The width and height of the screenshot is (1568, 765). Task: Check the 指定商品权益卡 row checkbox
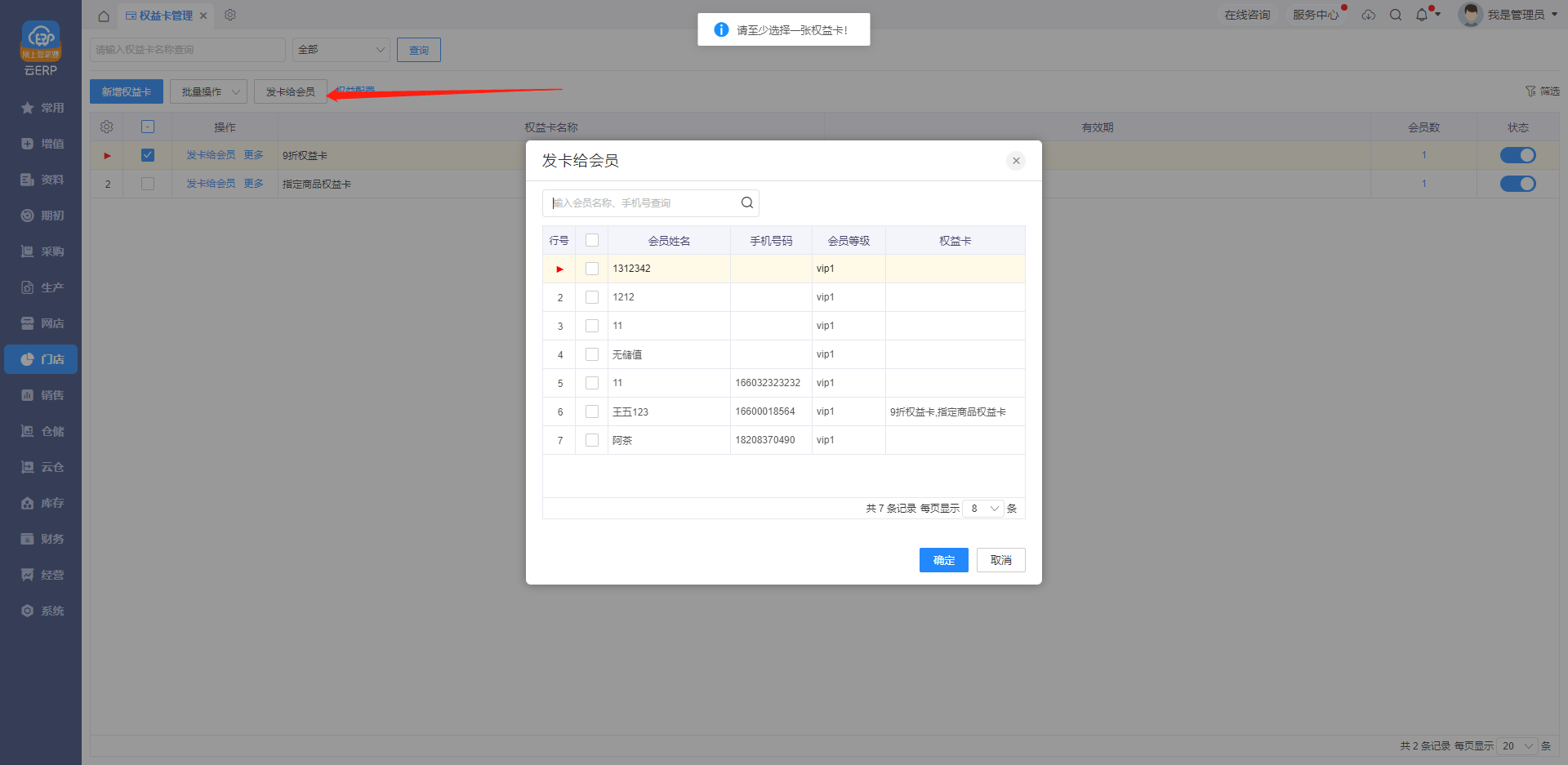(x=148, y=184)
